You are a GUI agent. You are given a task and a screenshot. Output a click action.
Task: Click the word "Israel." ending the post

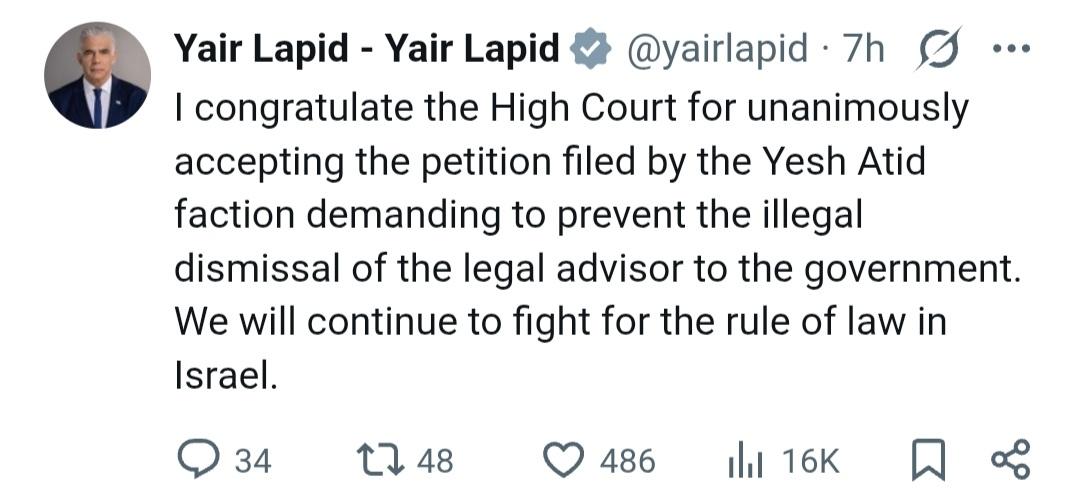[x=223, y=377]
